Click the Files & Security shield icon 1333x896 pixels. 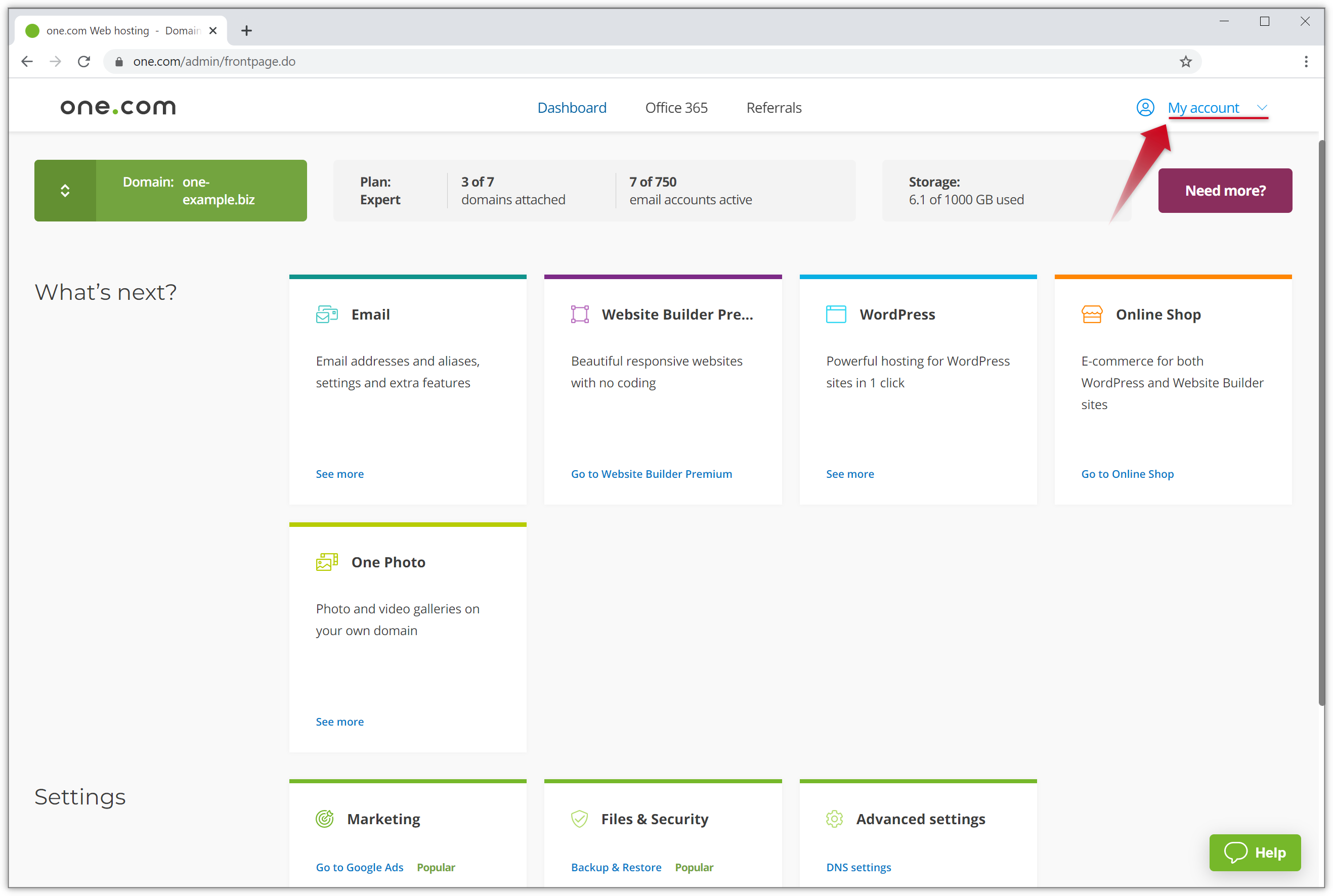point(580,819)
